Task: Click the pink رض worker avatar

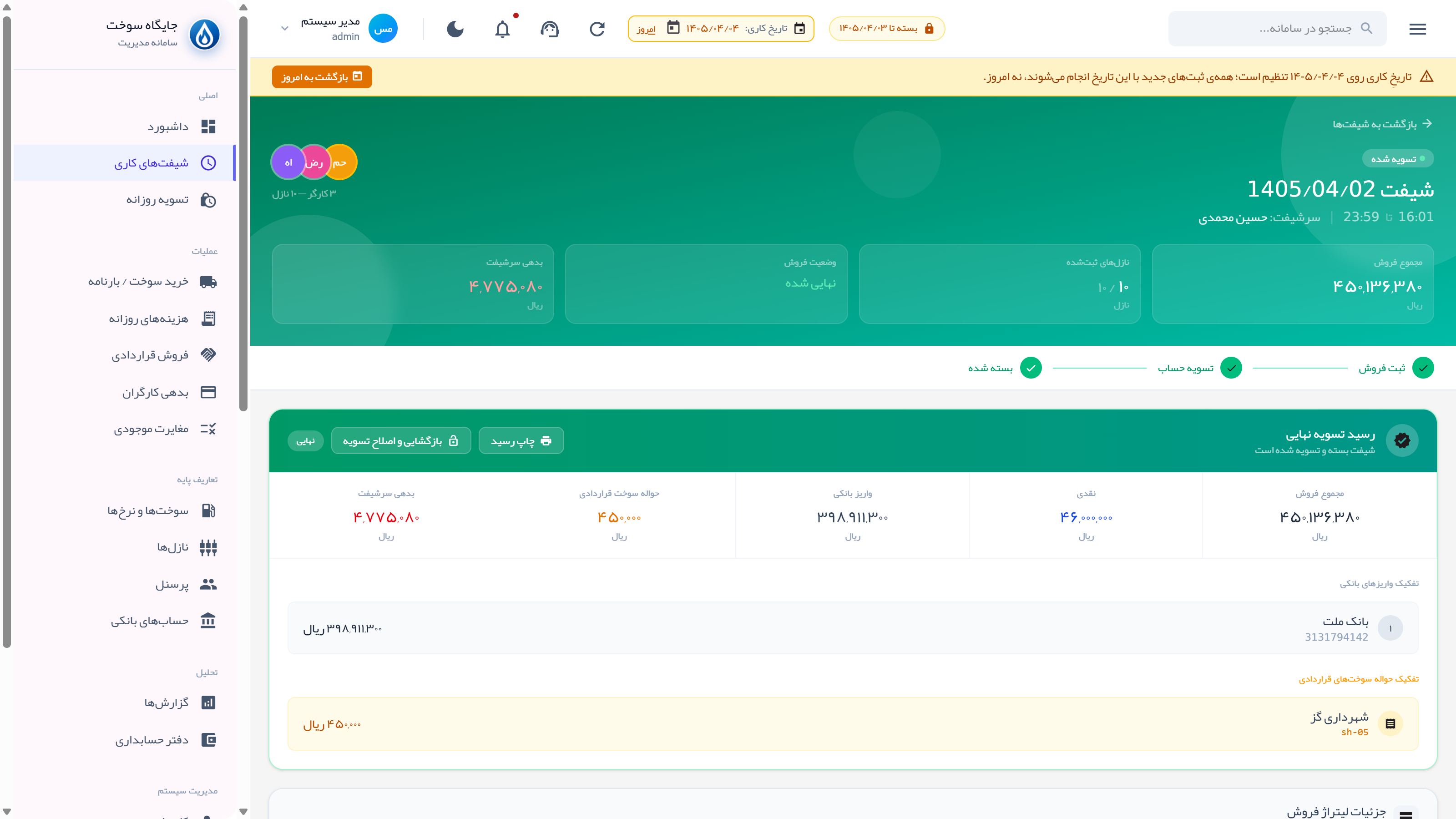Action: [x=313, y=162]
